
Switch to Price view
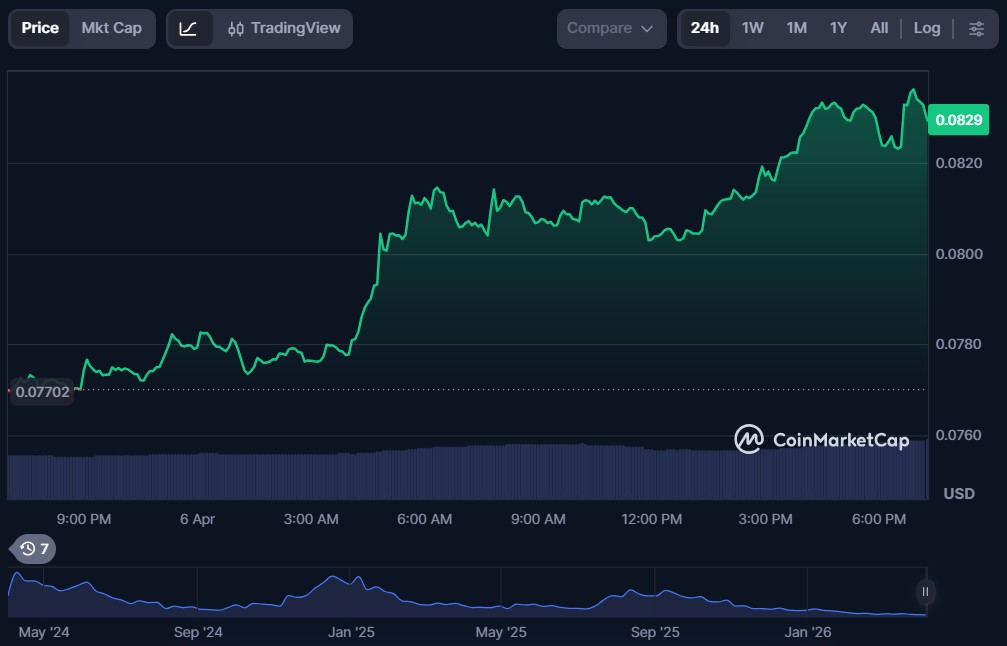click(x=40, y=28)
